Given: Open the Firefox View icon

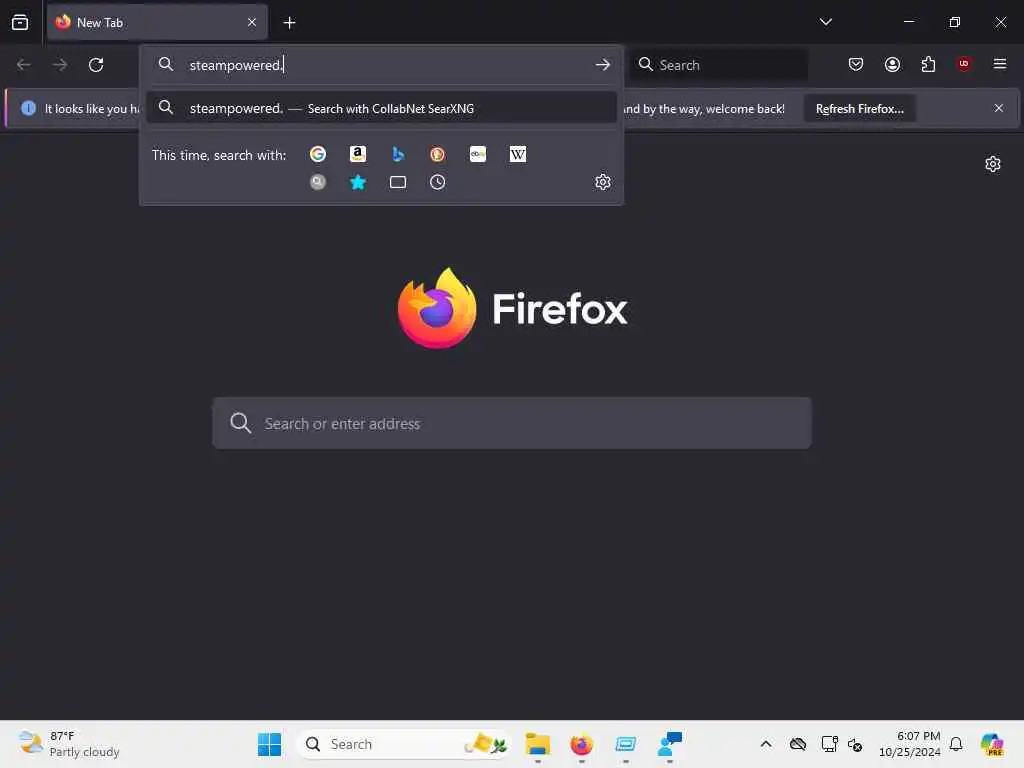Looking at the screenshot, I should tap(20, 22).
